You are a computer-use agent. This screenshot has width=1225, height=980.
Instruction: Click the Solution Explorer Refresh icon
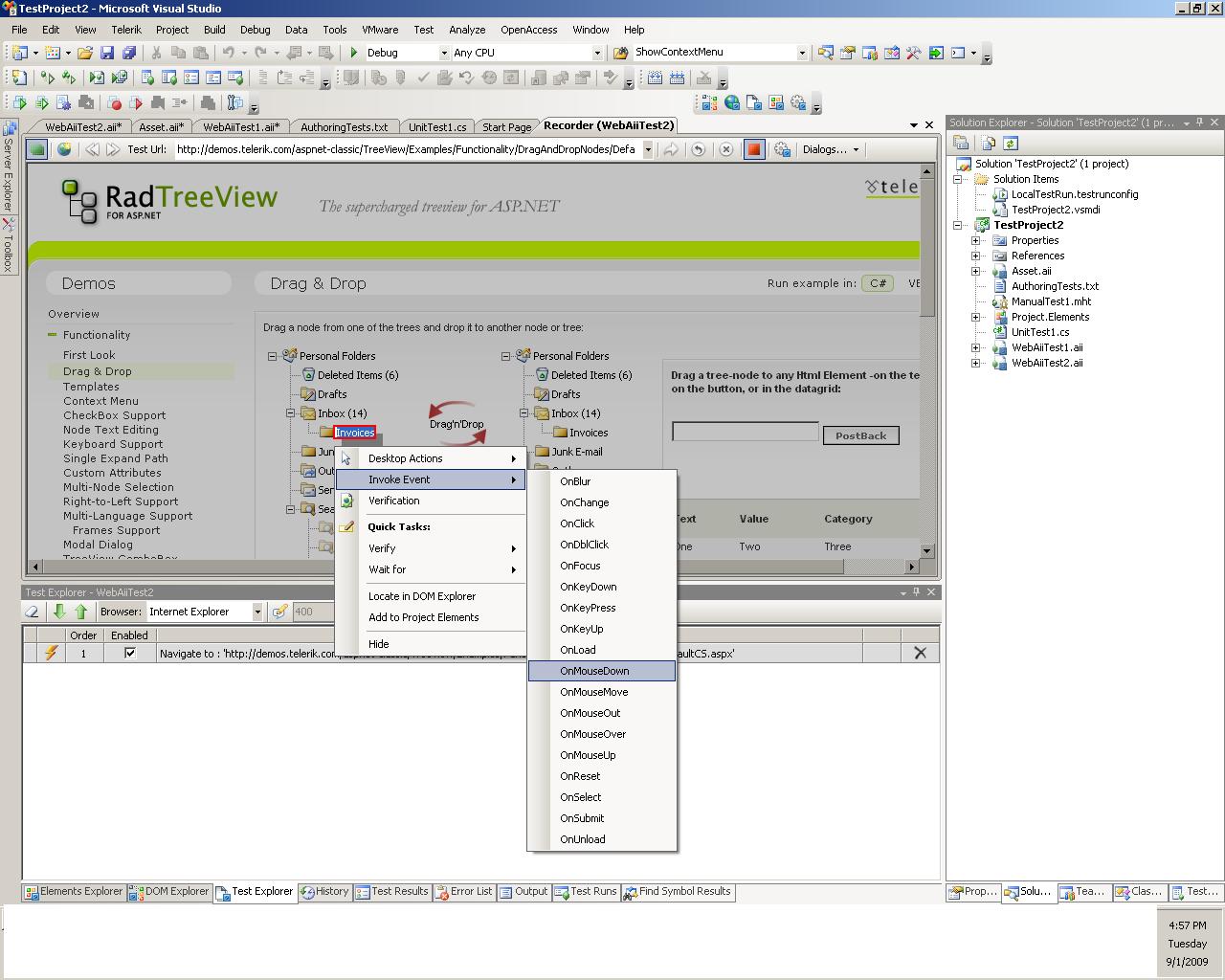click(1010, 143)
